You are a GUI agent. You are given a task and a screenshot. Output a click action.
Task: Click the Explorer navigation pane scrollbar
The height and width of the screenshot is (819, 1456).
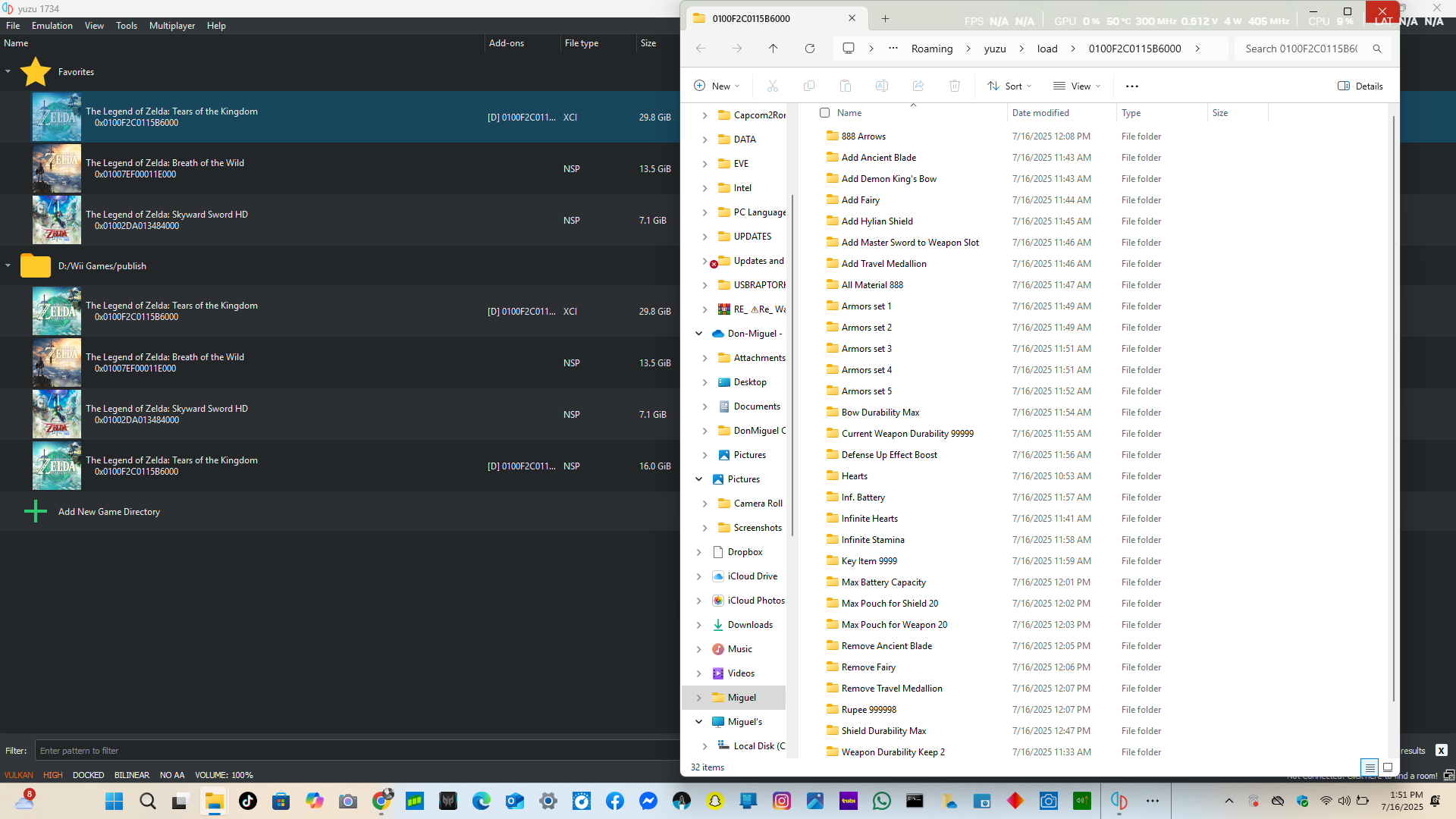point(792,364)
